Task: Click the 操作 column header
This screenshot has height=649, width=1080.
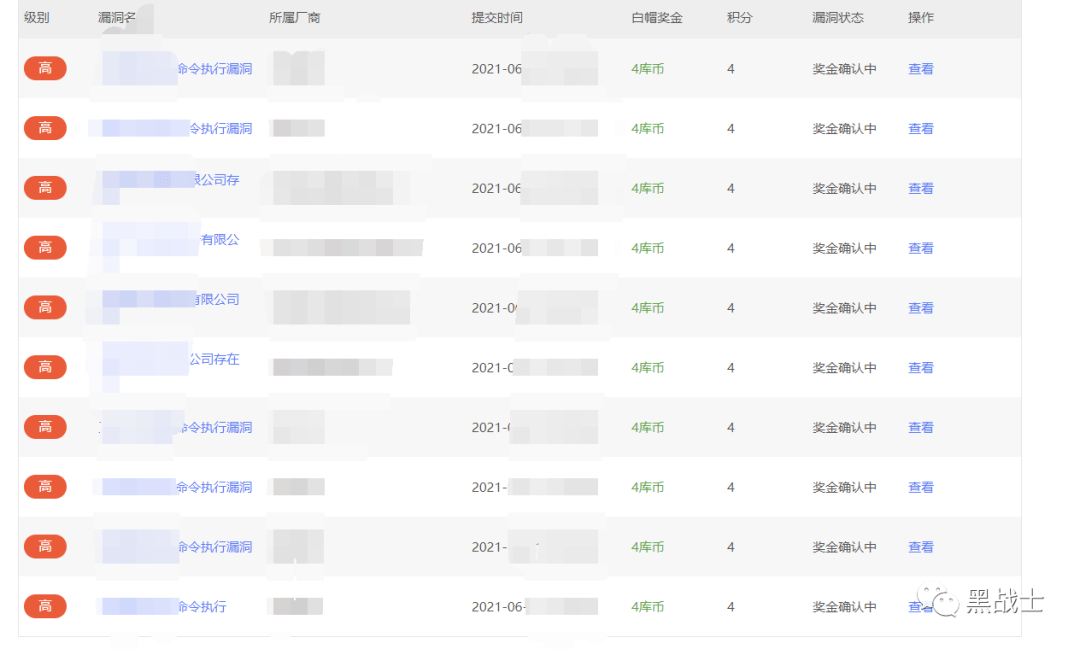Action: coord(920,18)
